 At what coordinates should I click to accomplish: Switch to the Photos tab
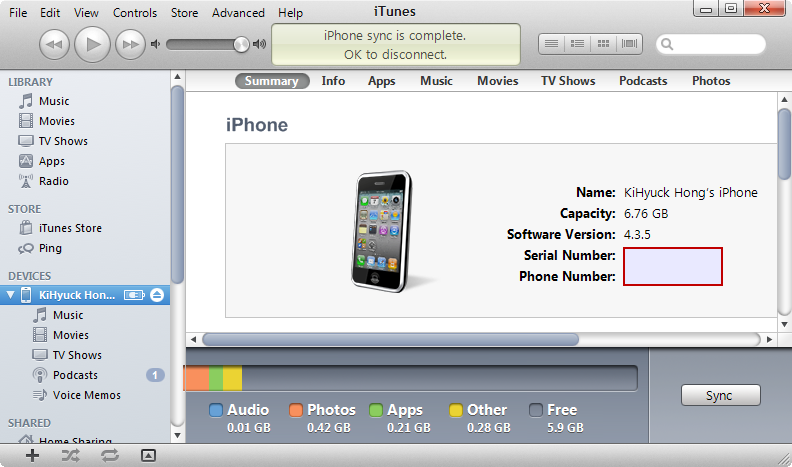[x=711, y=81]
